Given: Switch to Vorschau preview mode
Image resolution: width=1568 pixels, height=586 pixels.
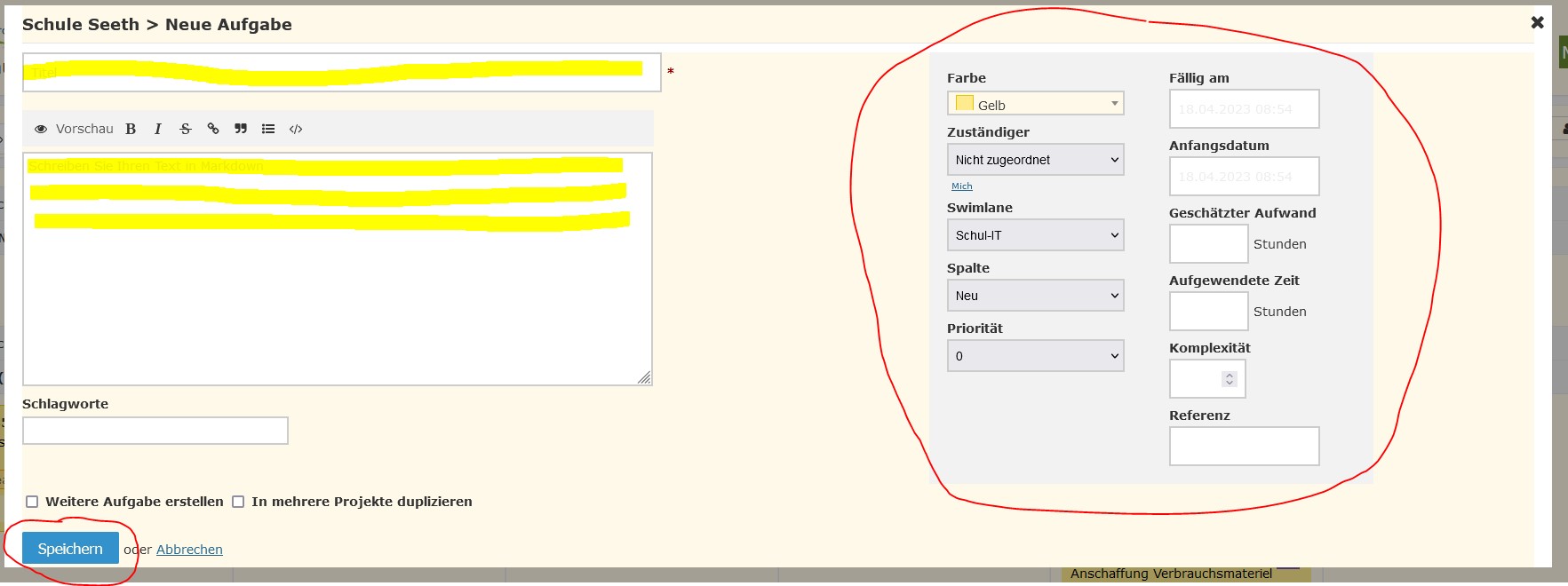Looking at the screenshot, I should tap(75, 129).
